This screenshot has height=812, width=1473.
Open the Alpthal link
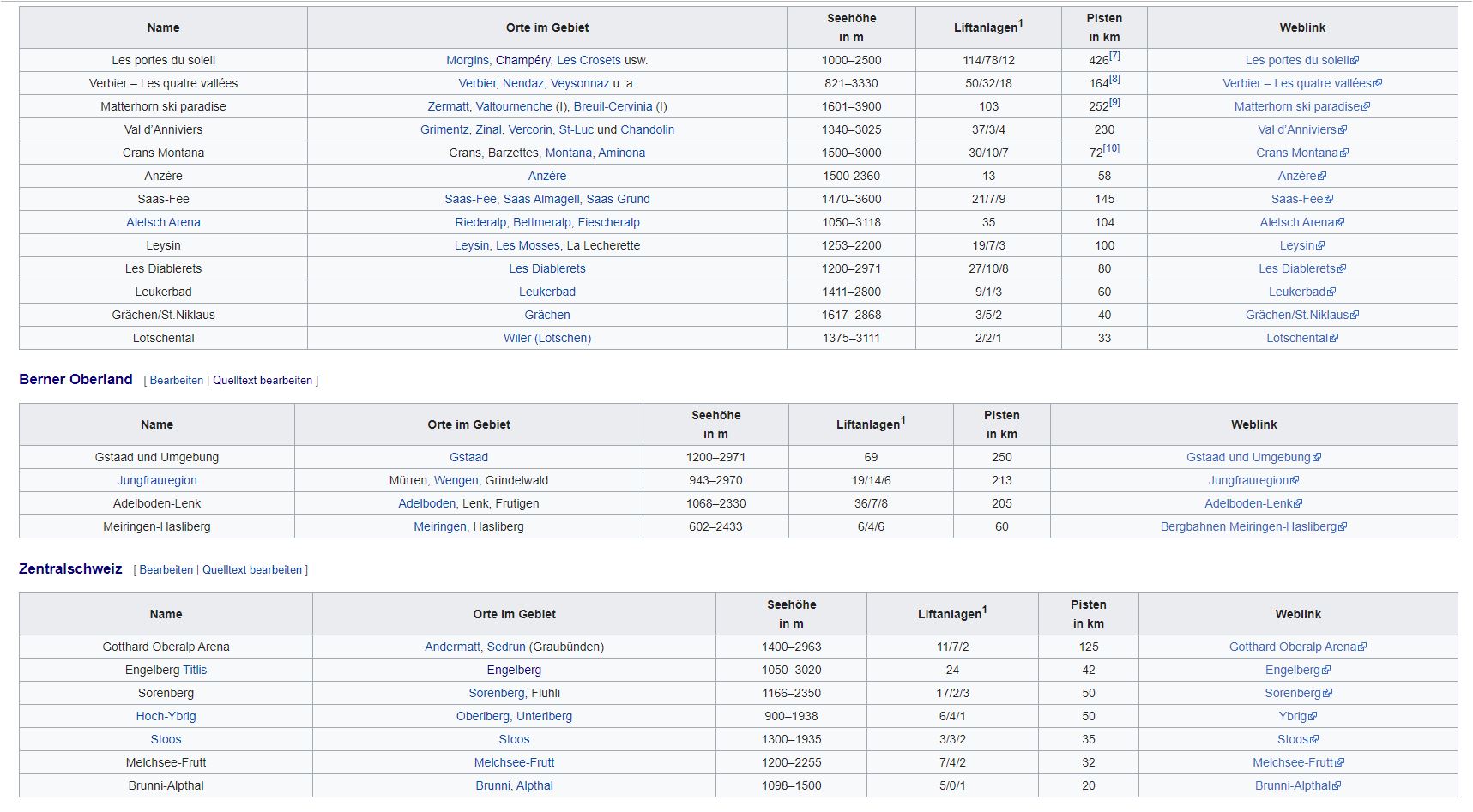tap(534, 785)
